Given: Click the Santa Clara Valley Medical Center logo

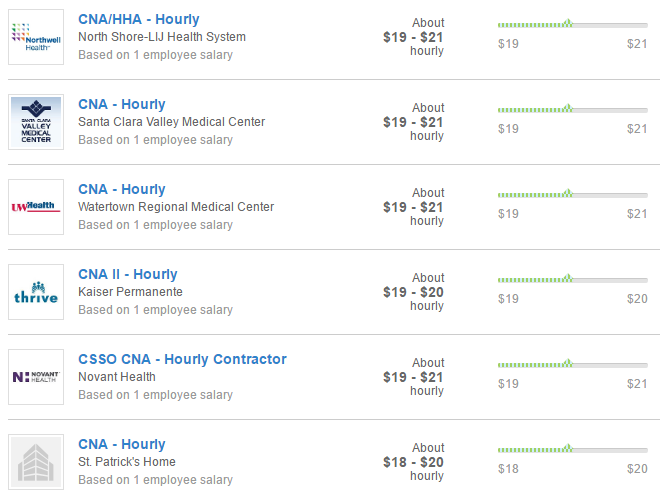Looking at the screenshot, I should [36, 122].
